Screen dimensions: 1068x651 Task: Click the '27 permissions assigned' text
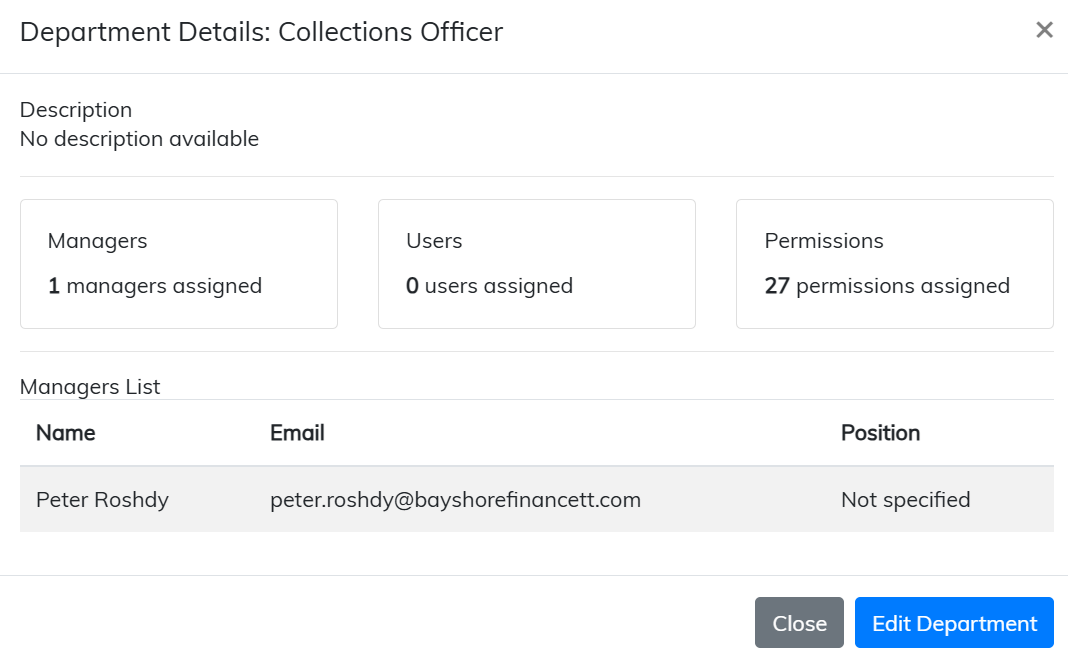tap(887, 286)
